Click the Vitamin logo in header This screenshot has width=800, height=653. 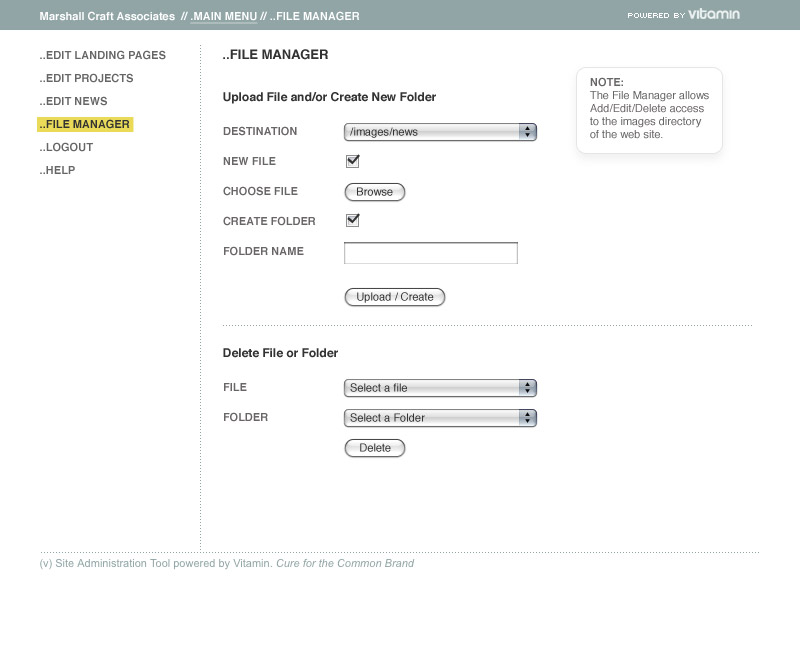pos(713,15)
